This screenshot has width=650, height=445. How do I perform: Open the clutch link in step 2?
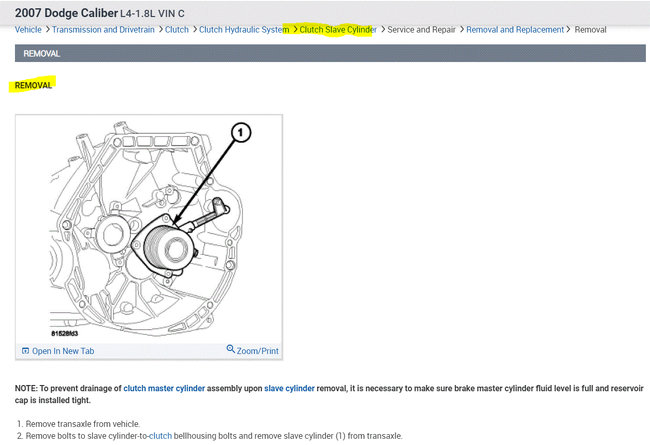[x=160, y=436]
